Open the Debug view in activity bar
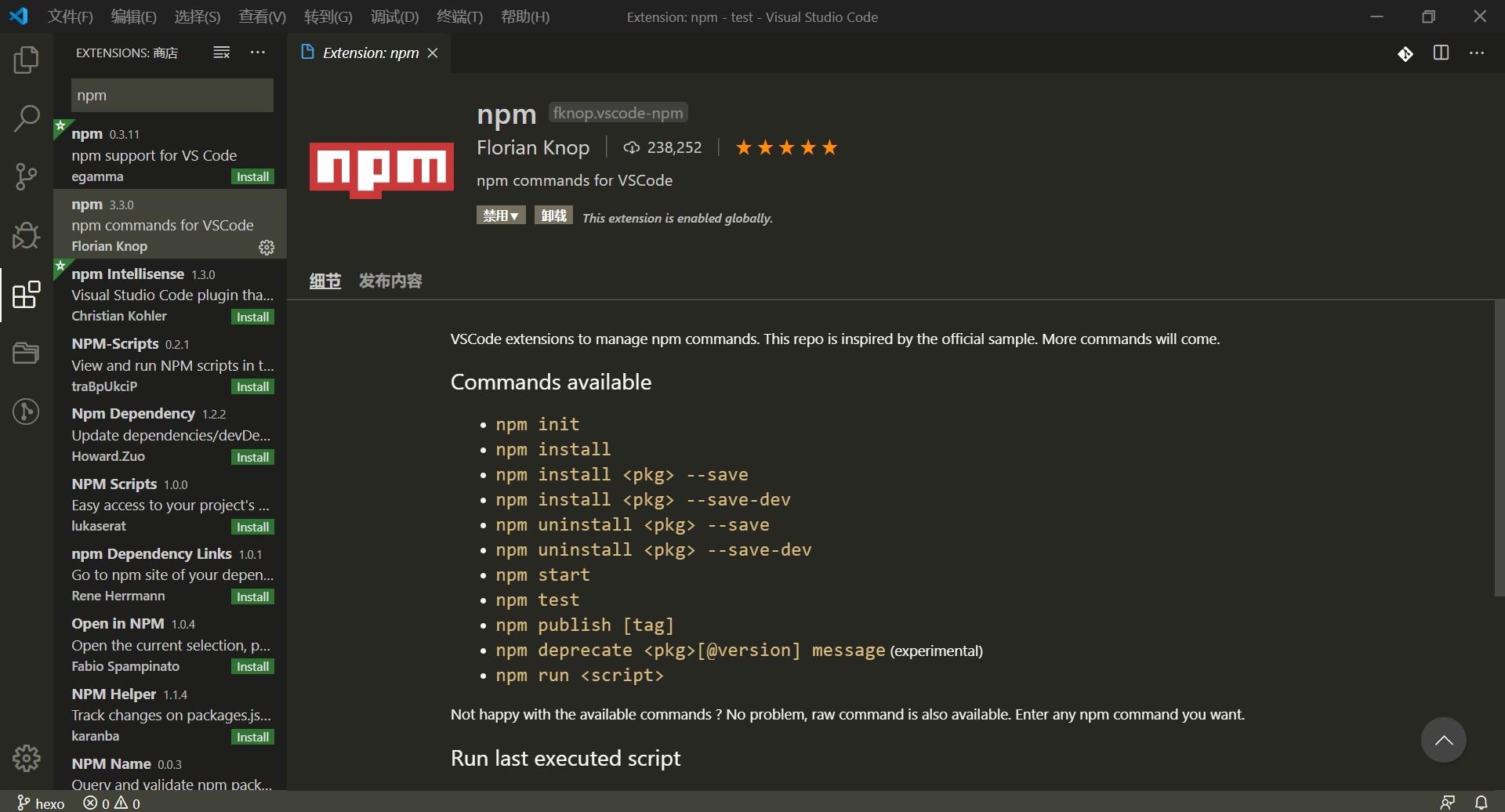1505x812 pixels. click(26, 235)
